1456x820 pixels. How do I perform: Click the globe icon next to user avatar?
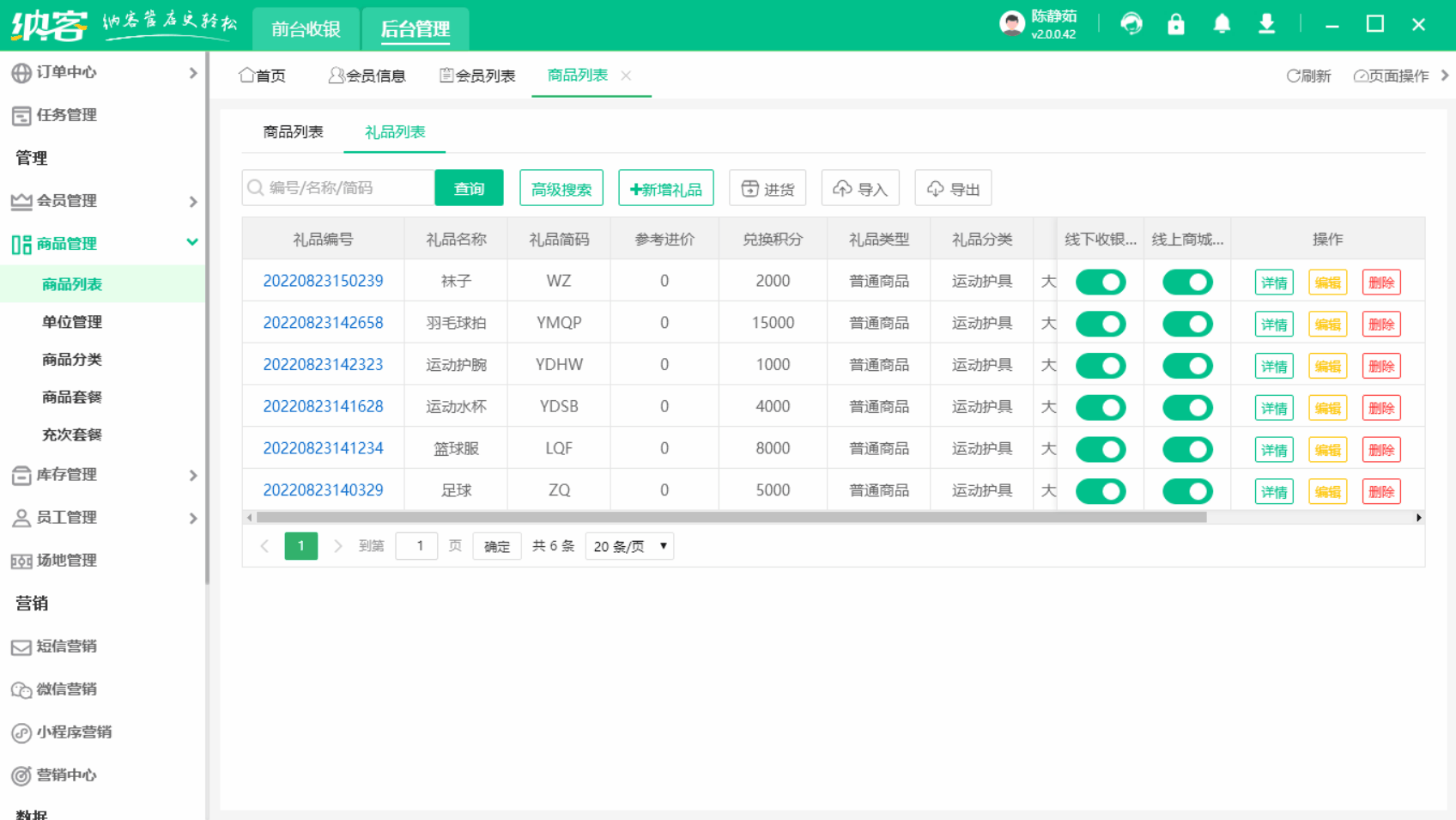[x=1131, y=24]
